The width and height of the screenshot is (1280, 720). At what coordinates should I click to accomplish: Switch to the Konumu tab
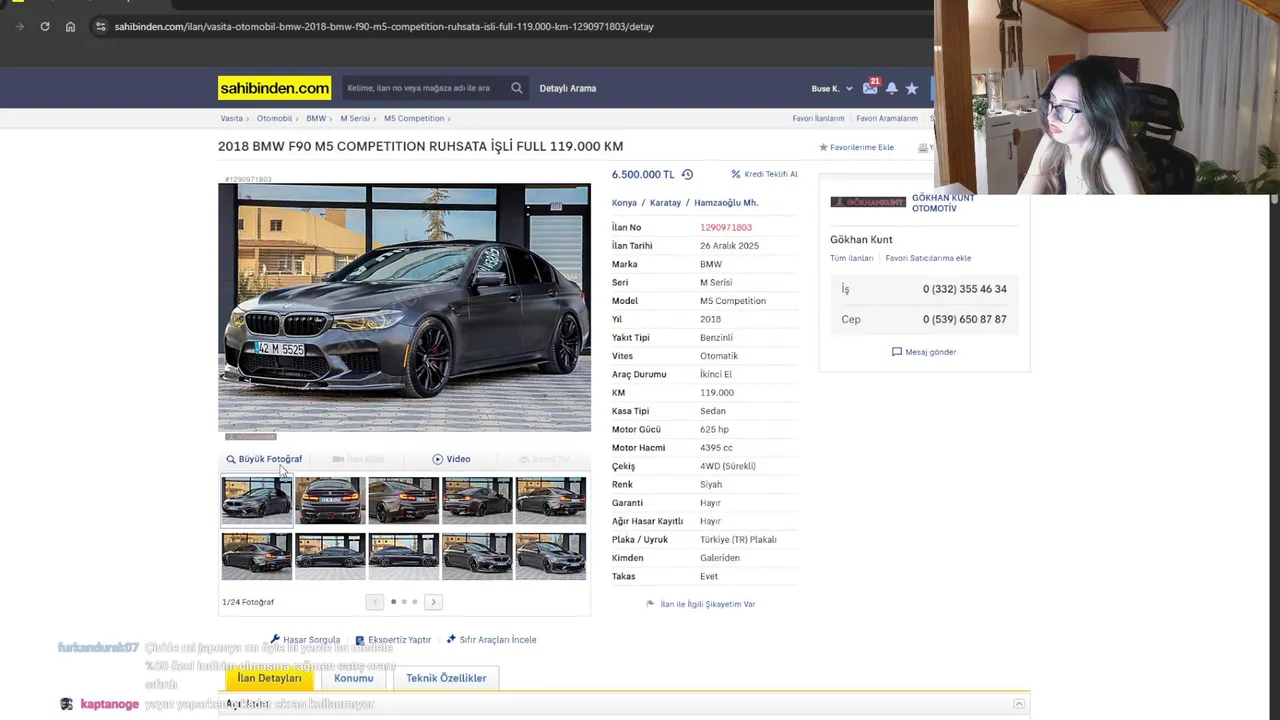click(353, 678)
